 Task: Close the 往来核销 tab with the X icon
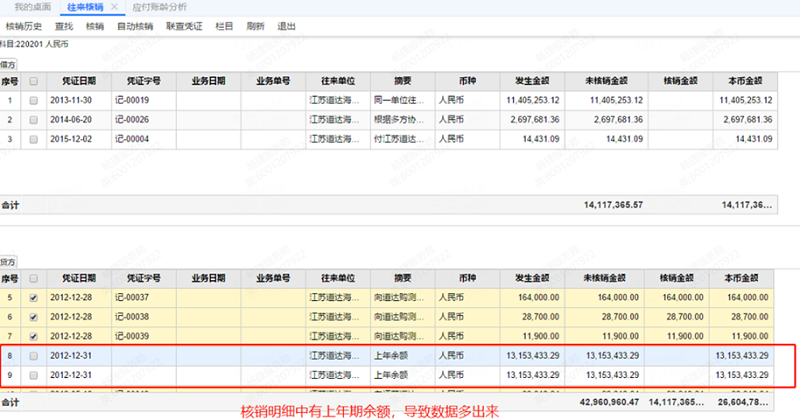pos(114,7)
